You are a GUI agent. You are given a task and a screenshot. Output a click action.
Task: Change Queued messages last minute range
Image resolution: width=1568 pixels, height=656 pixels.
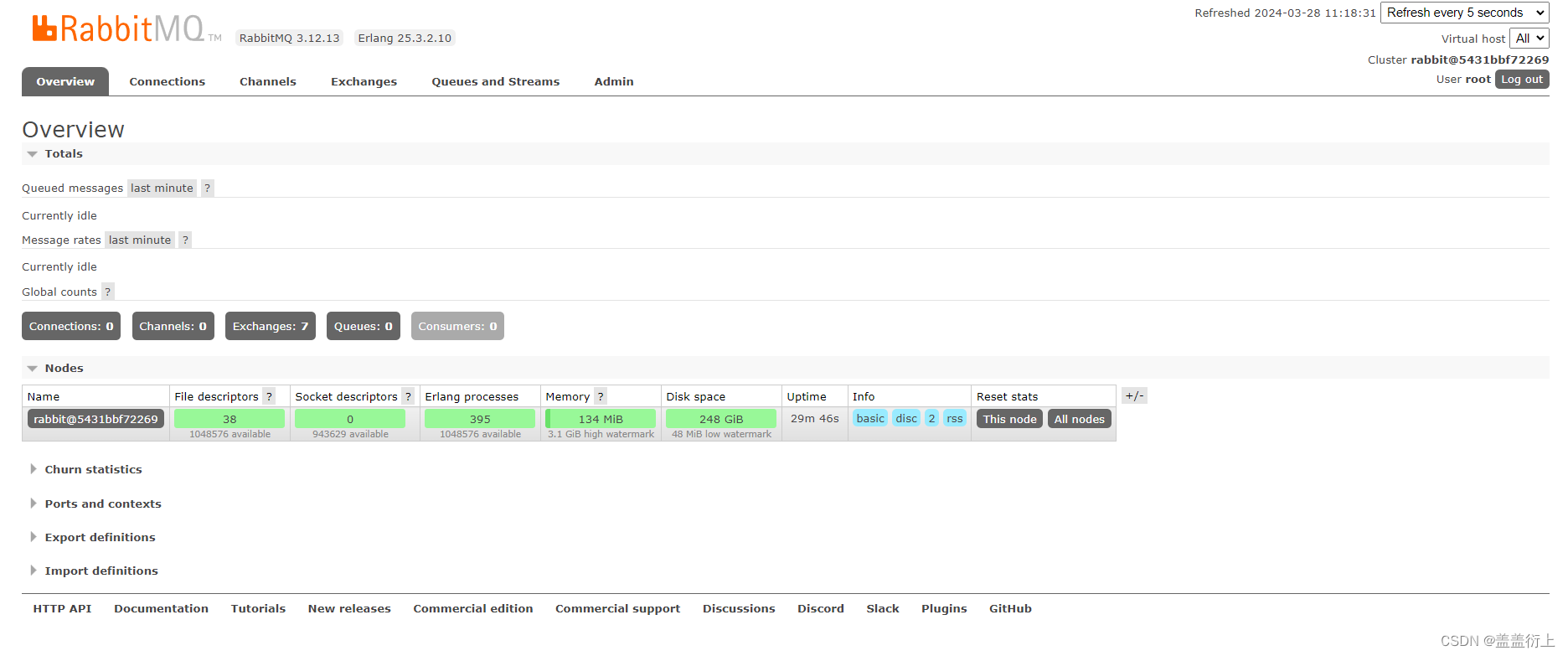click(162, 189)
